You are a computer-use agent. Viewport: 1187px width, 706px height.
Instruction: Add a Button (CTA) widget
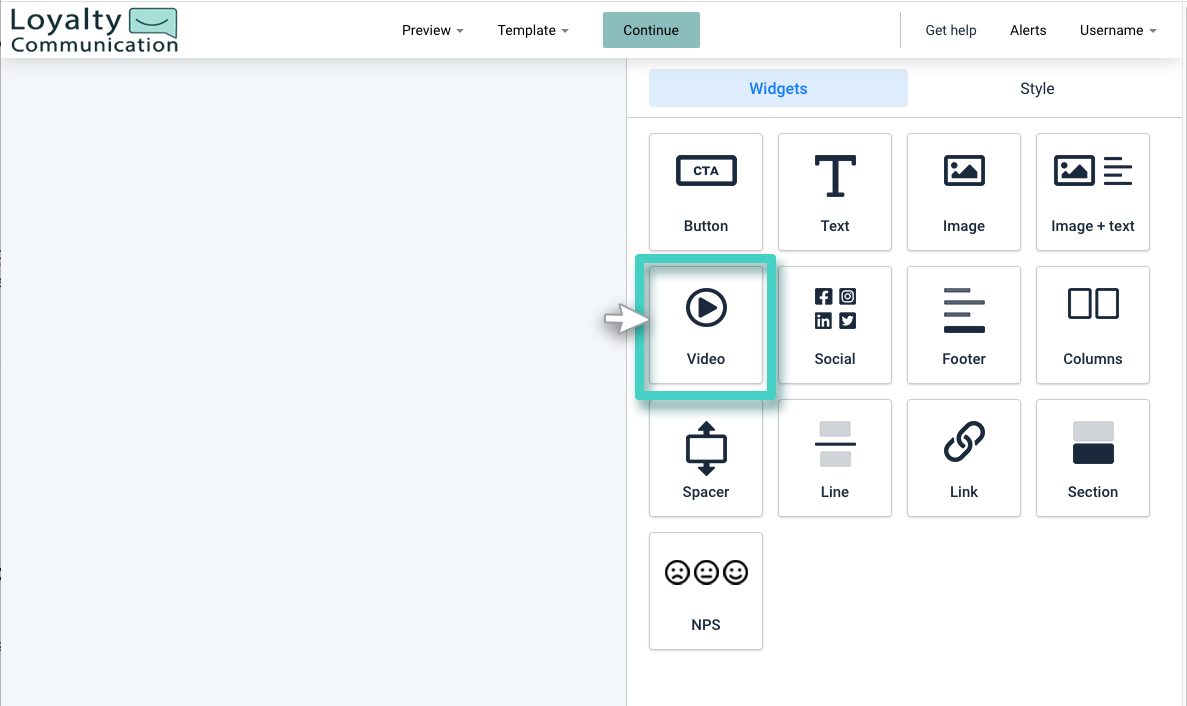[x=706, y=192]
